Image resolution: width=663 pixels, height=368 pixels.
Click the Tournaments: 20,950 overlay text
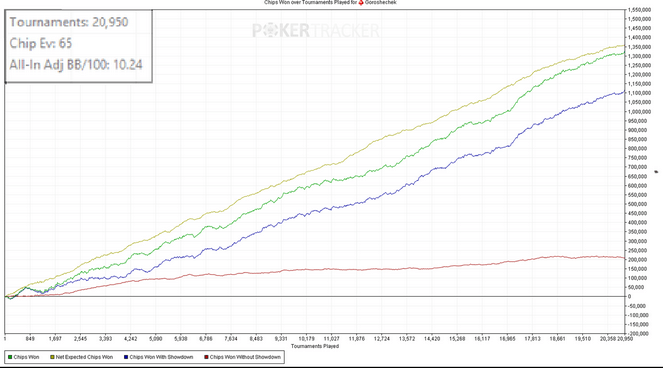(69, 22)
